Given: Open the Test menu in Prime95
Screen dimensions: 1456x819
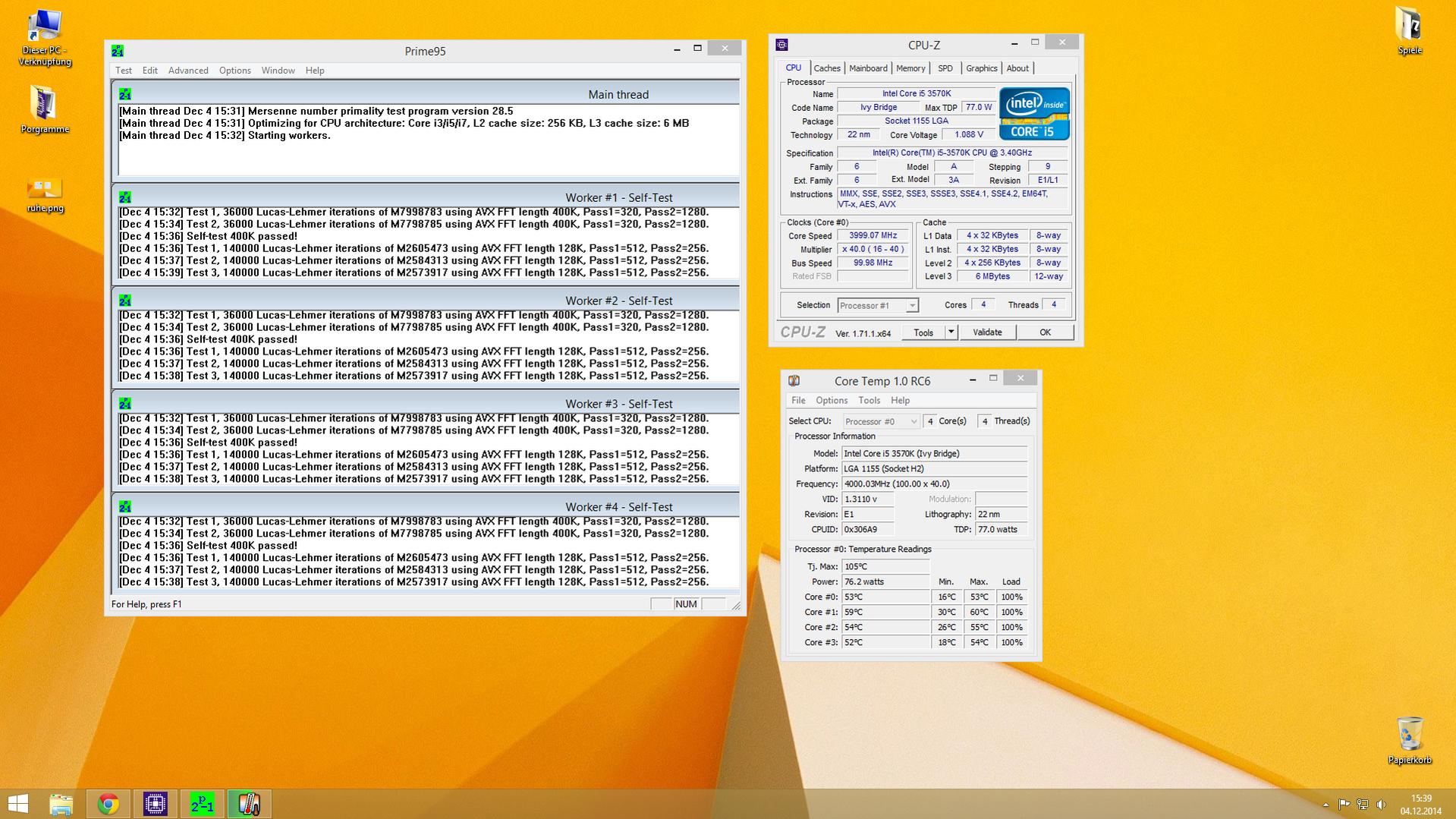Looking at the screenshot, I should coord(124,71).
